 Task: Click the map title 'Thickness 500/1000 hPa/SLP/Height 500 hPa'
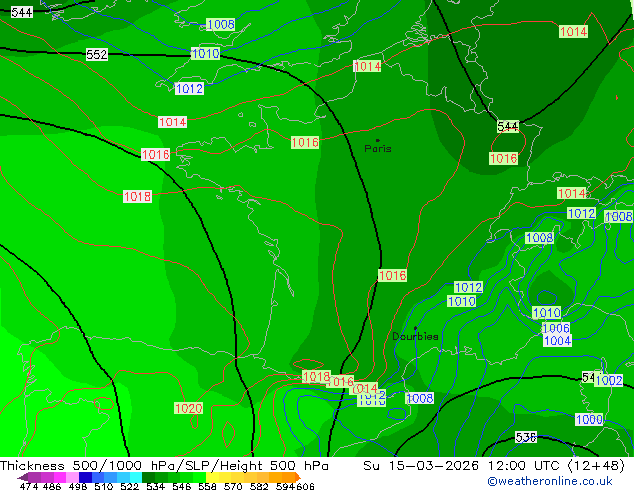[164, 466]
